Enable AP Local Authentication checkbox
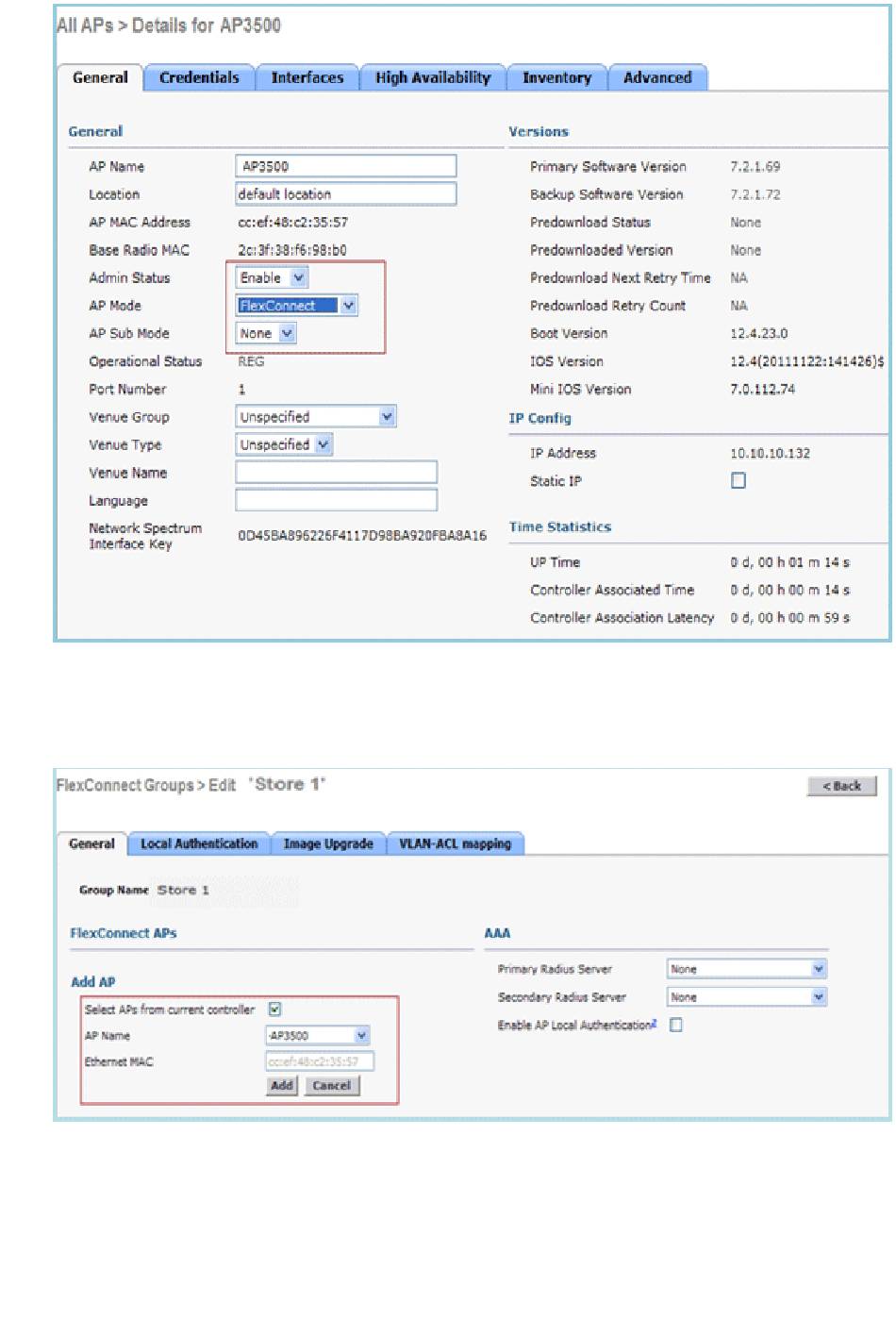 [676, 1025]
